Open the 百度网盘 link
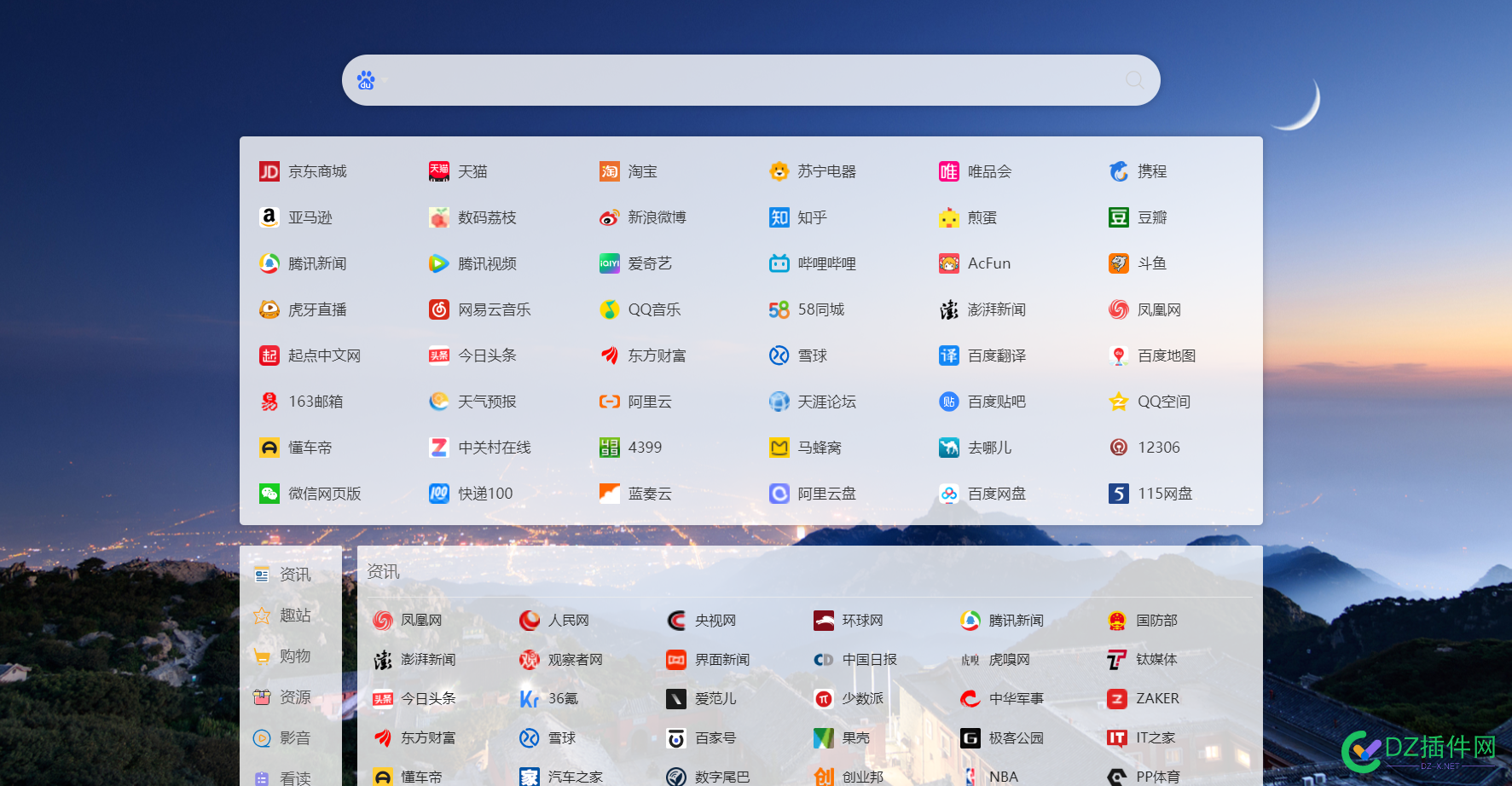Image resolution: width=1512 pixels, height=786 pixels. click(x=982, y=494)
